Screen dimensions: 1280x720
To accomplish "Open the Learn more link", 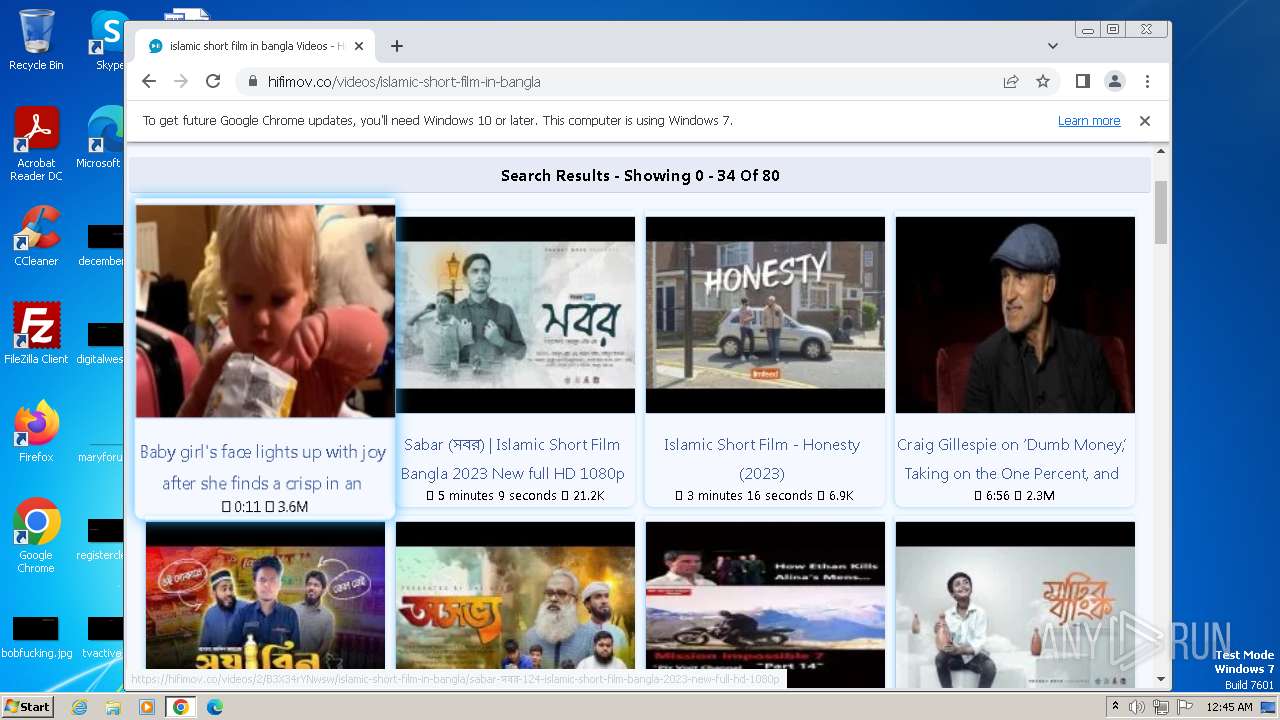I will coord(1089,120).
